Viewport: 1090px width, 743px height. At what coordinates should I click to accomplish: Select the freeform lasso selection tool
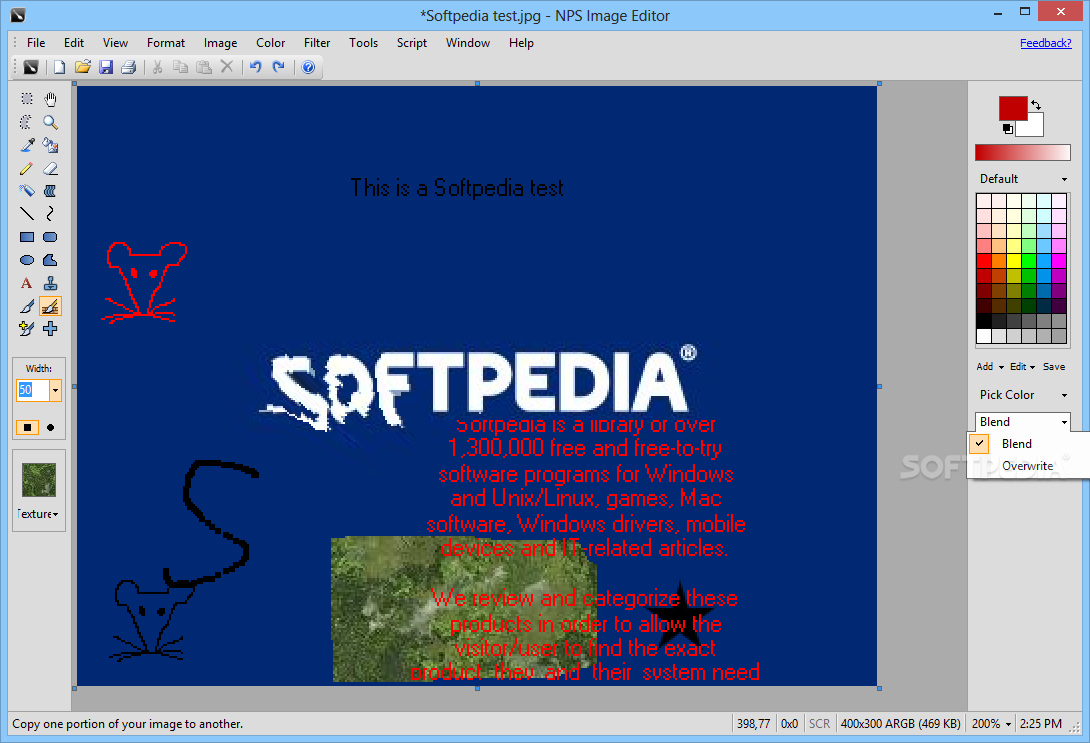coord(26,122)
